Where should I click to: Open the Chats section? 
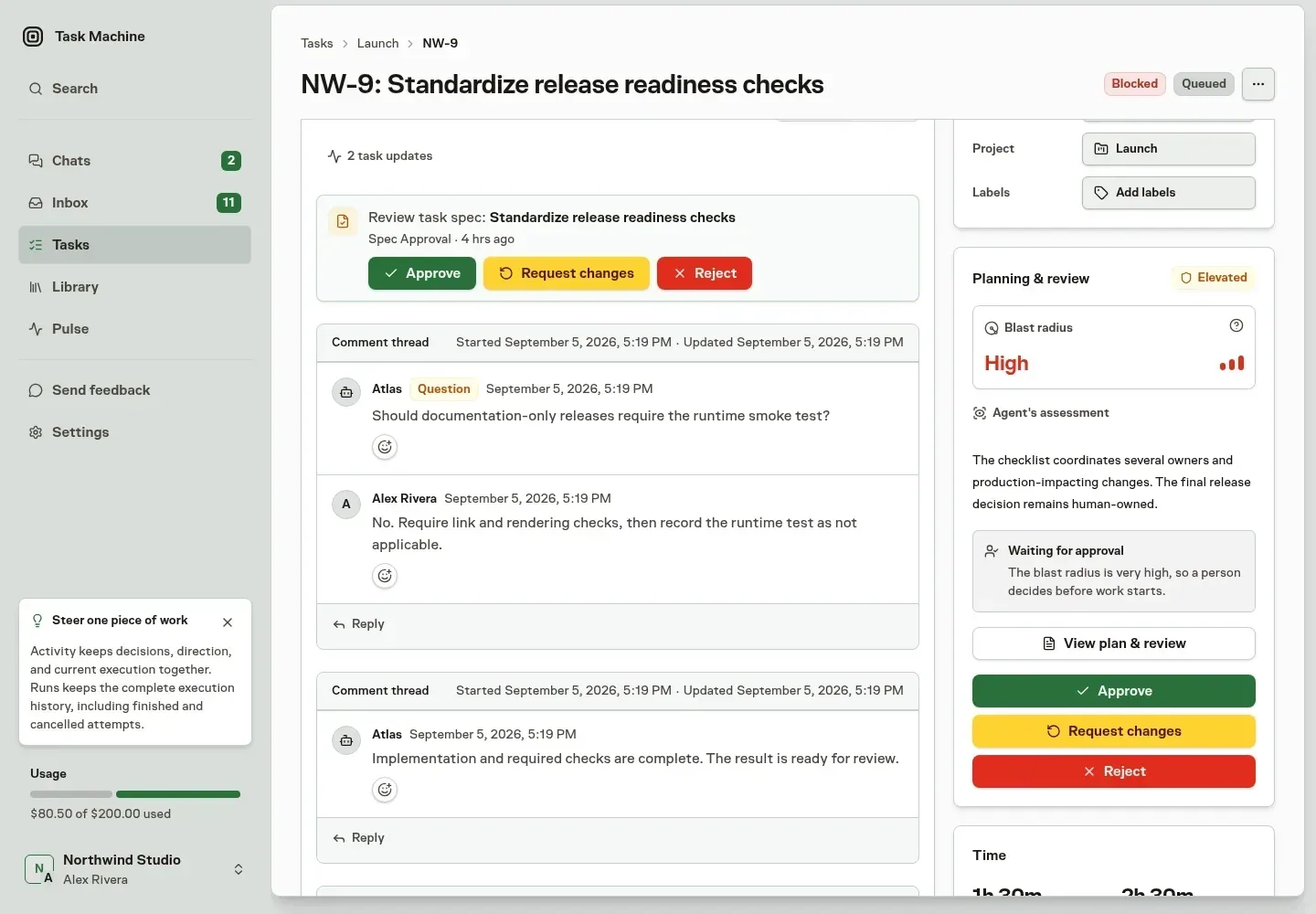[x=134, y=161]
